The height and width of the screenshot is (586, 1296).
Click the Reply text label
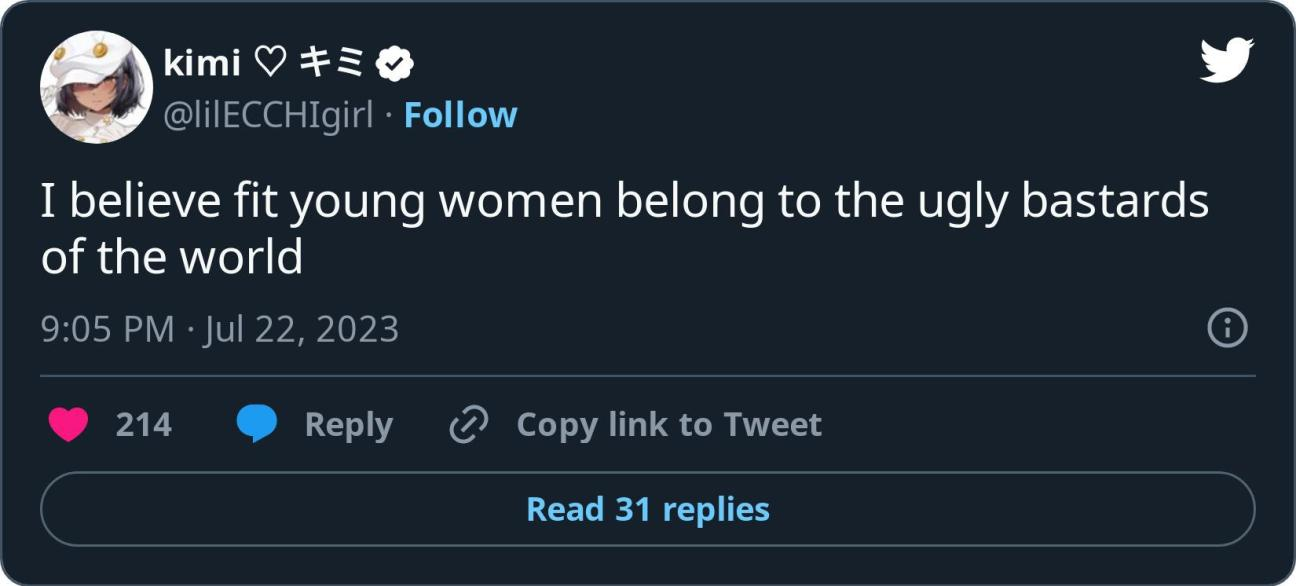click(x=348, y=425)
